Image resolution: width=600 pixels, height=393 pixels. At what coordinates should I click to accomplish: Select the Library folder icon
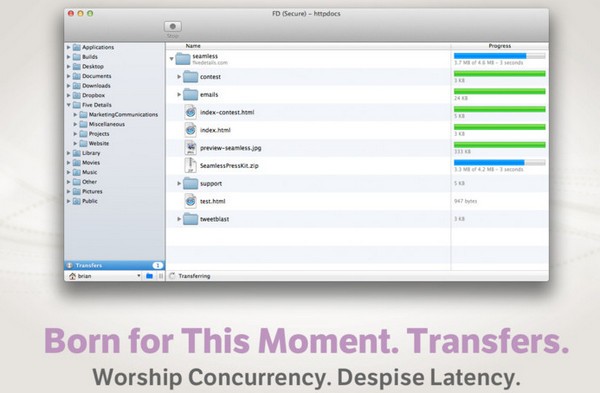(x=77, y=153)
